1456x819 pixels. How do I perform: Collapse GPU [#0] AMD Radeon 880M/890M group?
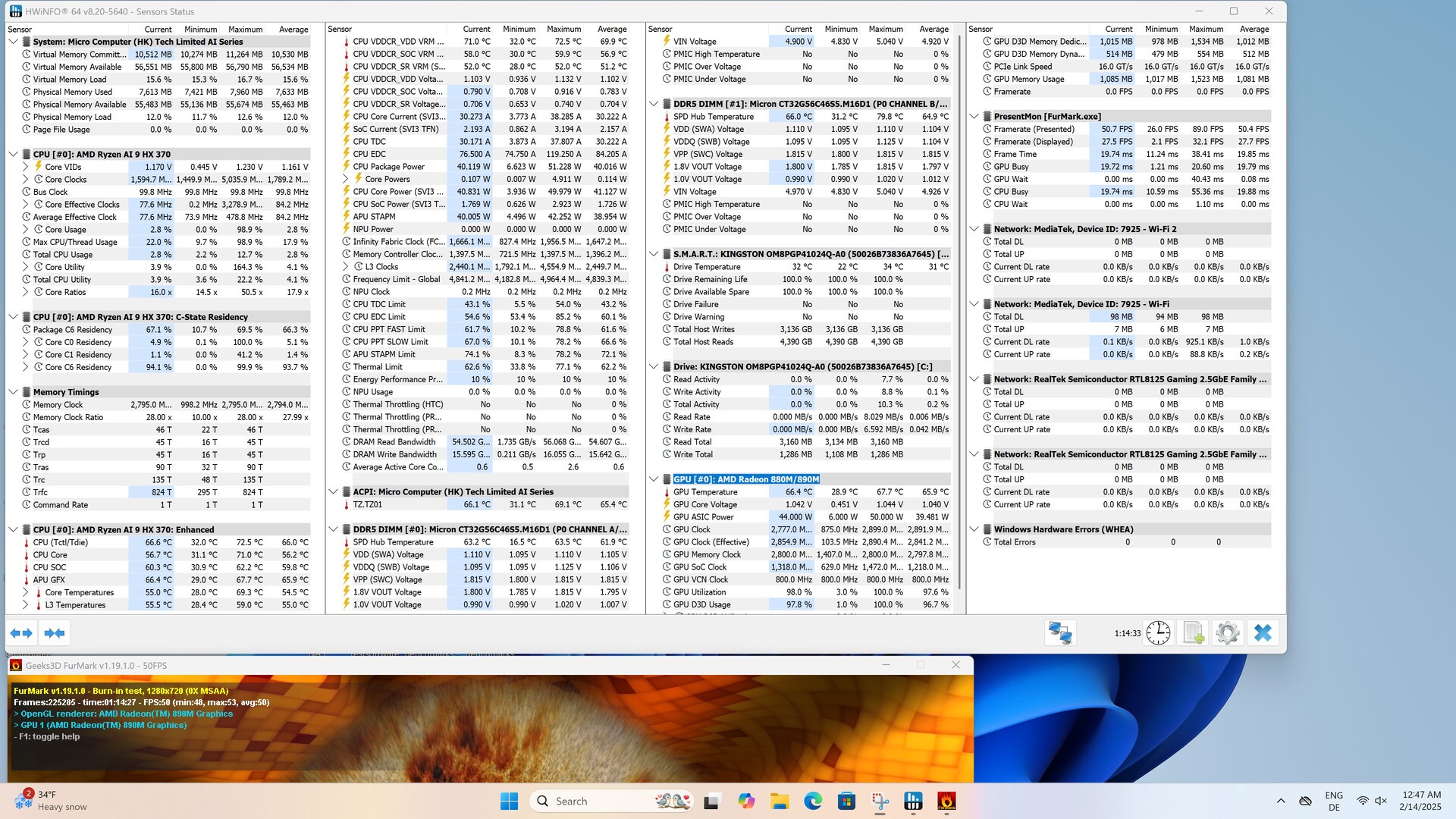pyautogui.click(x=654, y=479)
